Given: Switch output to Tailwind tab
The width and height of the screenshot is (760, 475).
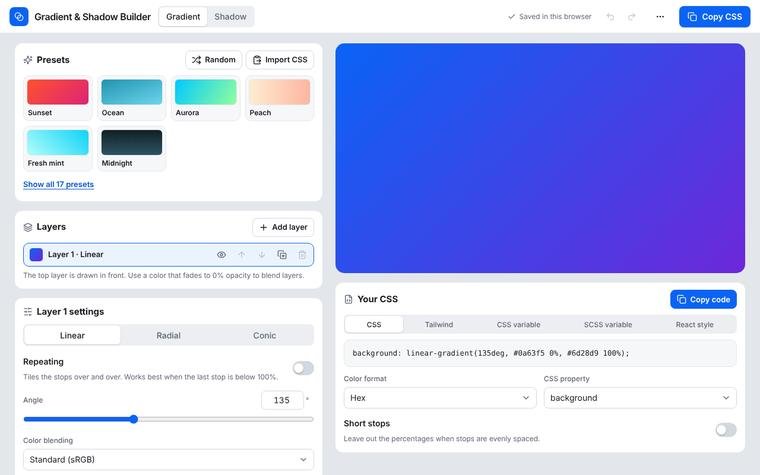Looking at the screenshot, I should [x=439, y=325].
